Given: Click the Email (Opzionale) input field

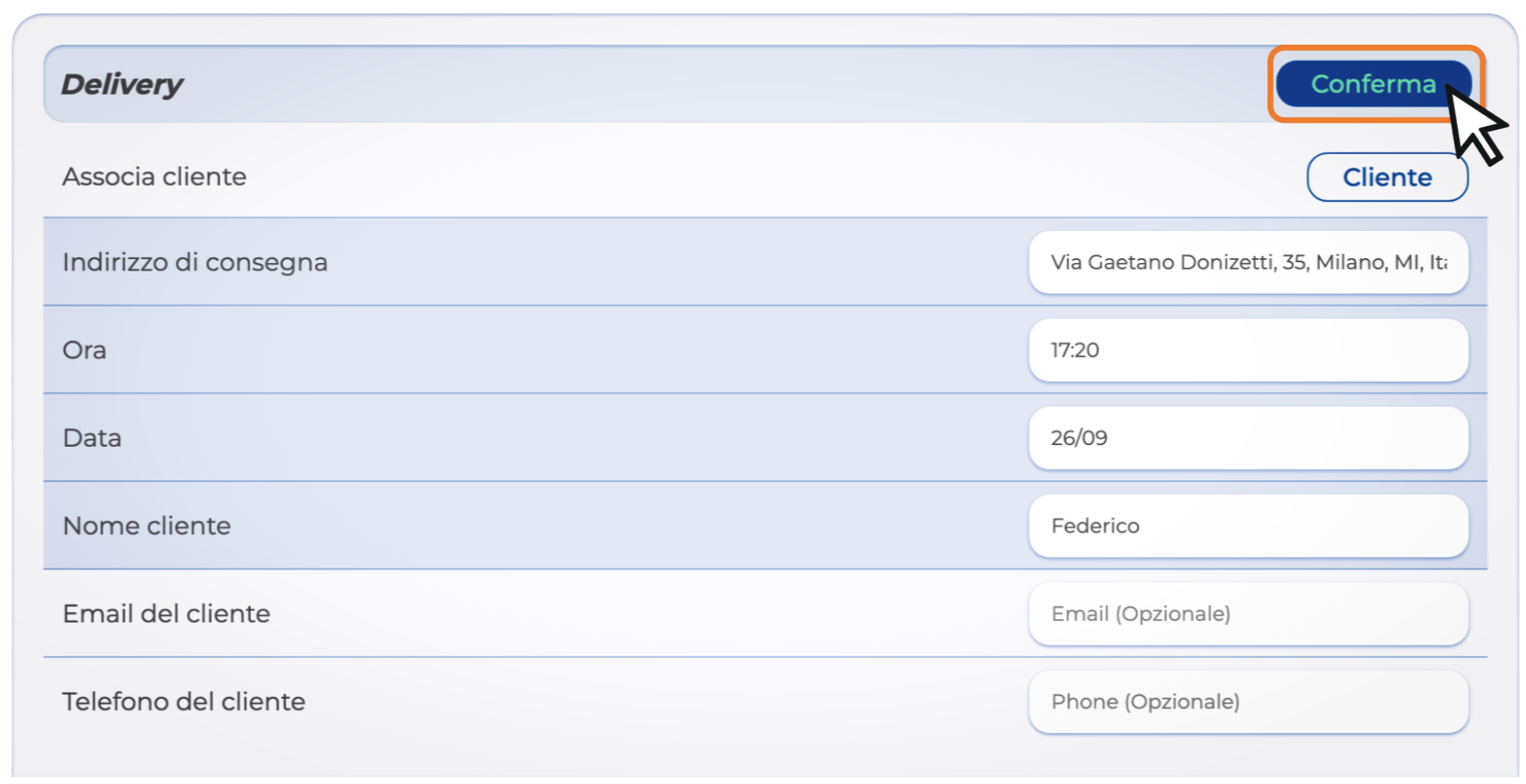Looking at the screenshot, I should tap(1247, 614).
